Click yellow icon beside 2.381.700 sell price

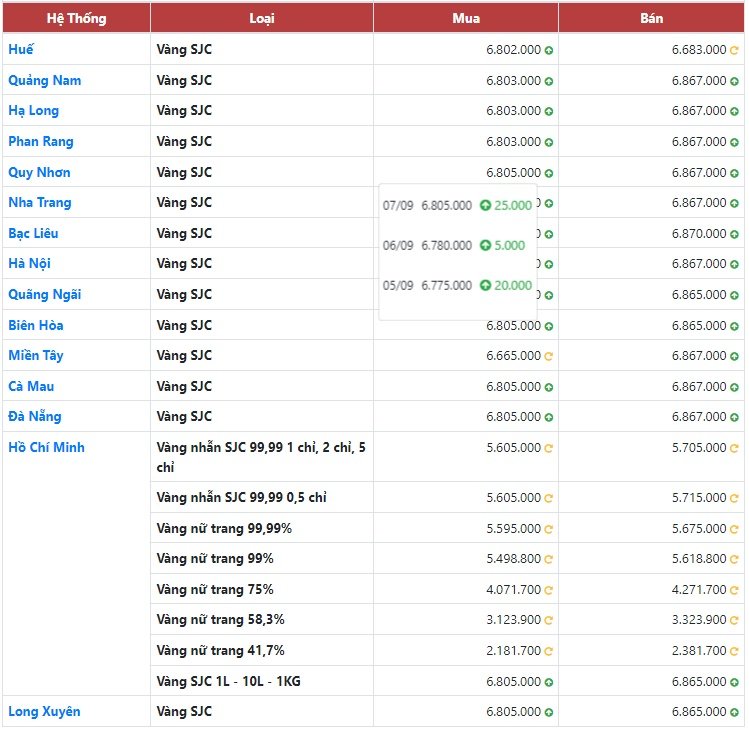[x=734, y=651]
